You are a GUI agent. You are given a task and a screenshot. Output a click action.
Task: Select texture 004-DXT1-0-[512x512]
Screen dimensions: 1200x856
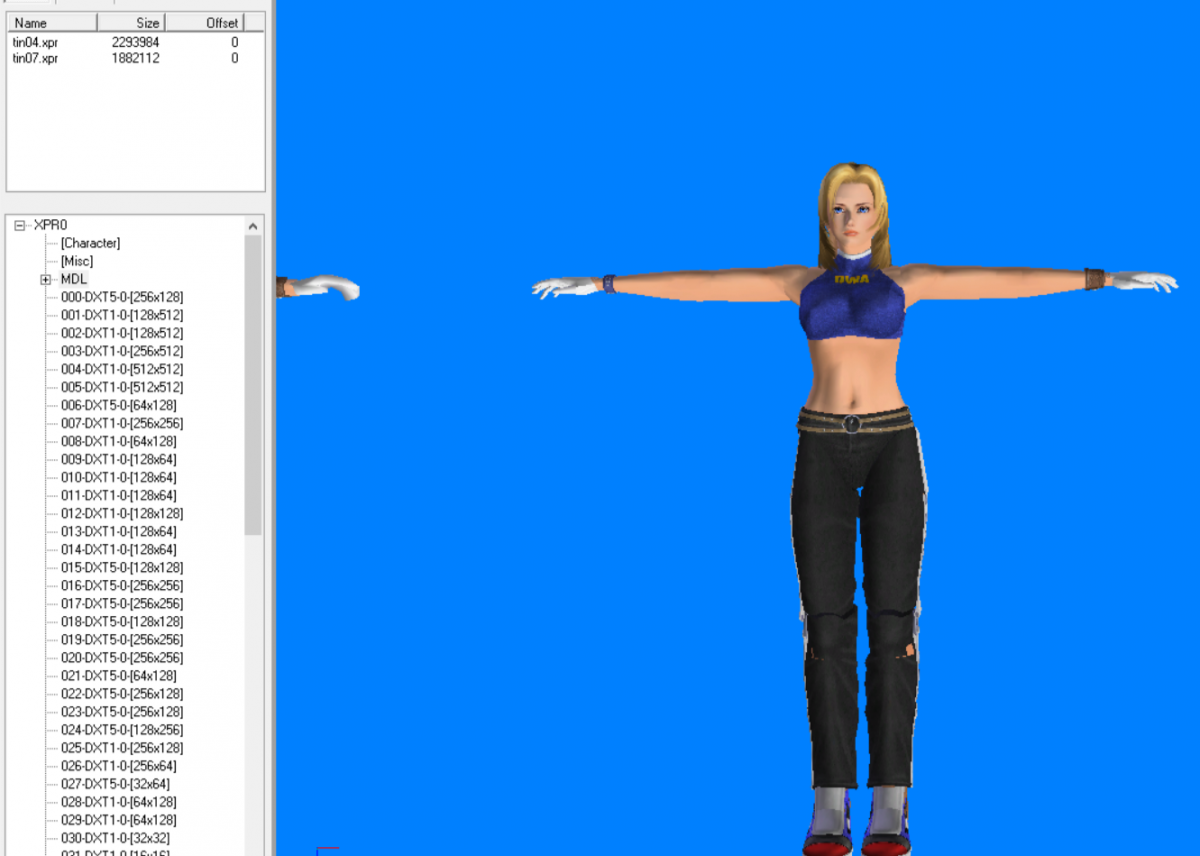pos(122,369)
